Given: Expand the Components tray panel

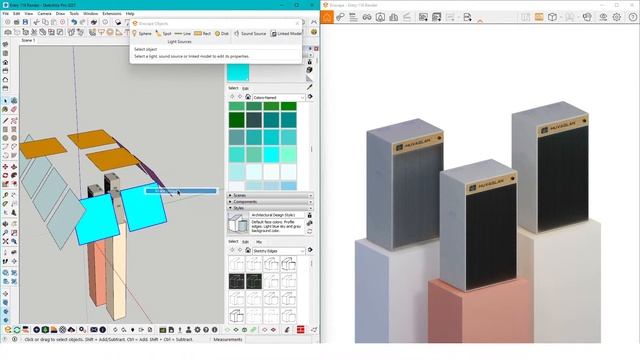Looking at the screenshot, I should coord(270,202).
